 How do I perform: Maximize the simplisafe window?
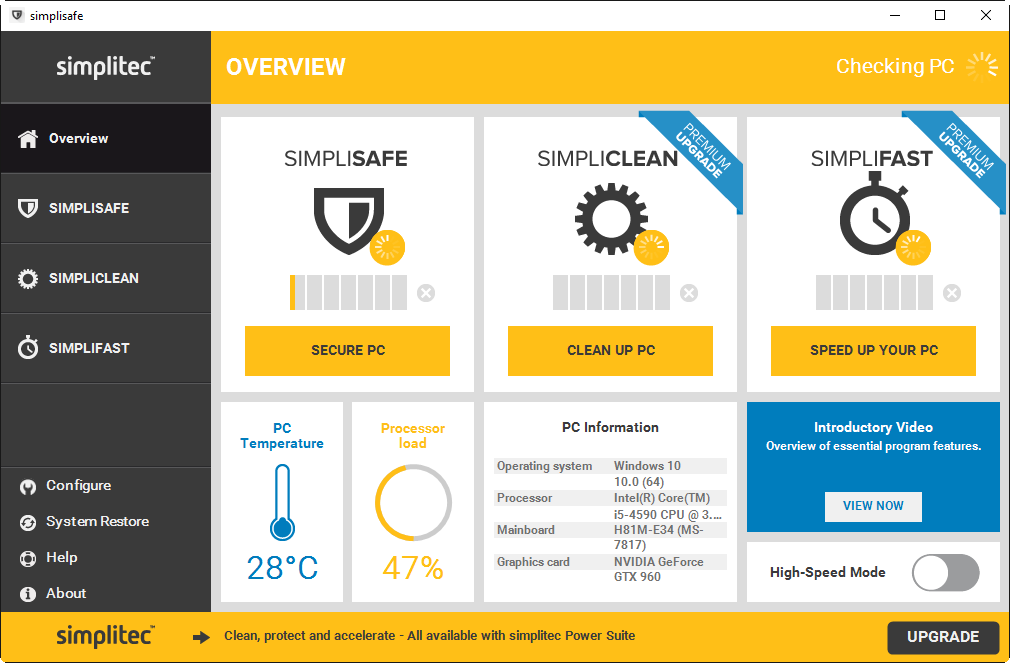point(940,15)
